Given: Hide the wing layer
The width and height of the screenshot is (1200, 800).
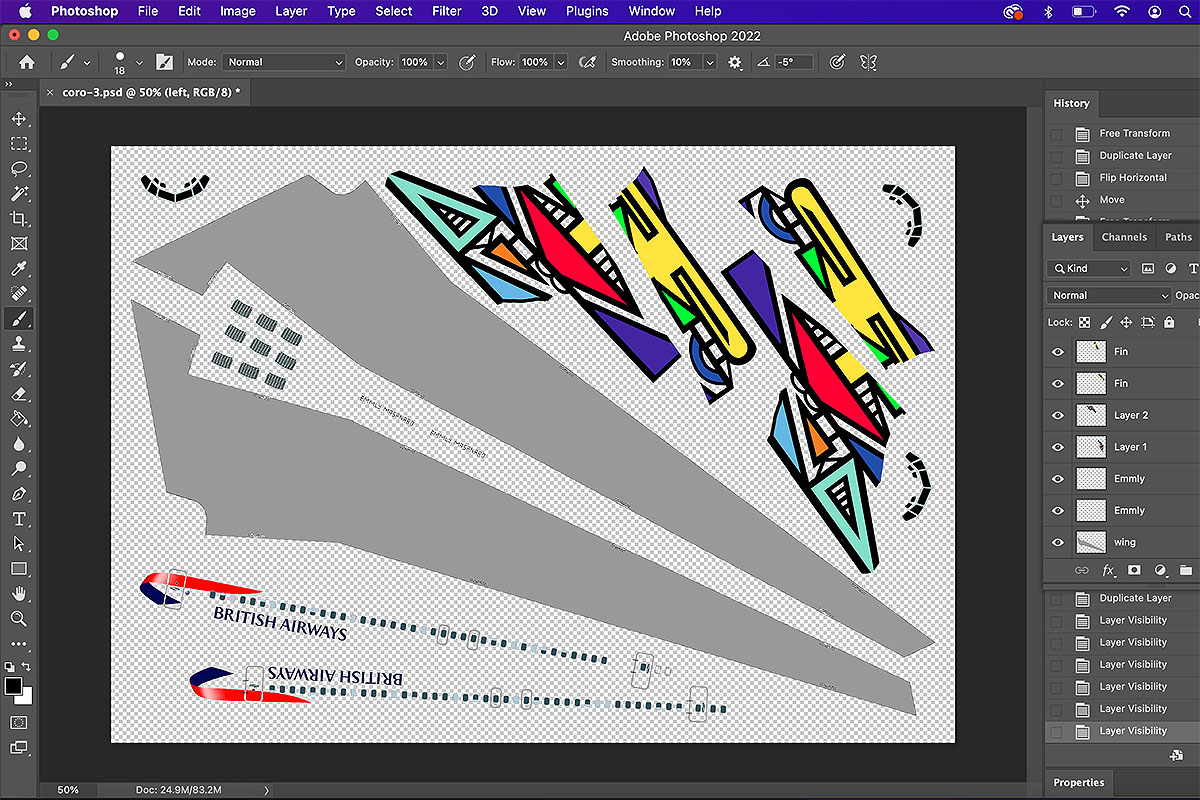Looking at the screenshot, I should pyautogui.click(x=1058, y=542).
